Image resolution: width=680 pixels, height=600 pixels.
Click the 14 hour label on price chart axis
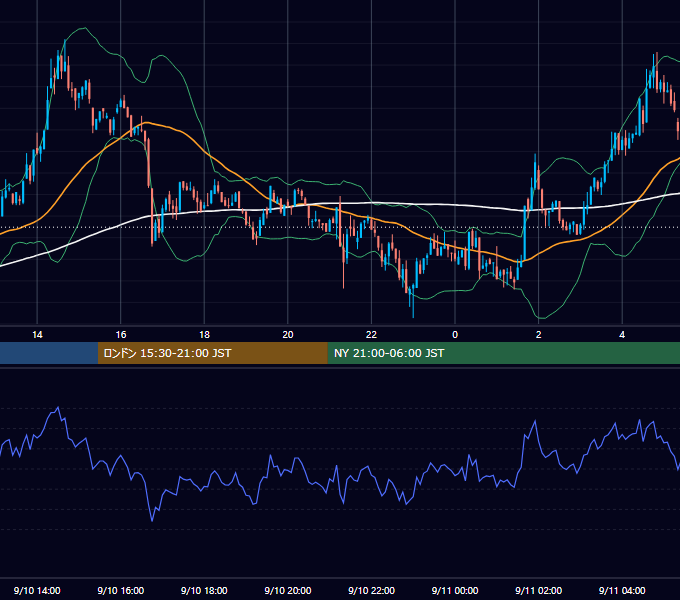pyautogui.click(x=37, y=335)
